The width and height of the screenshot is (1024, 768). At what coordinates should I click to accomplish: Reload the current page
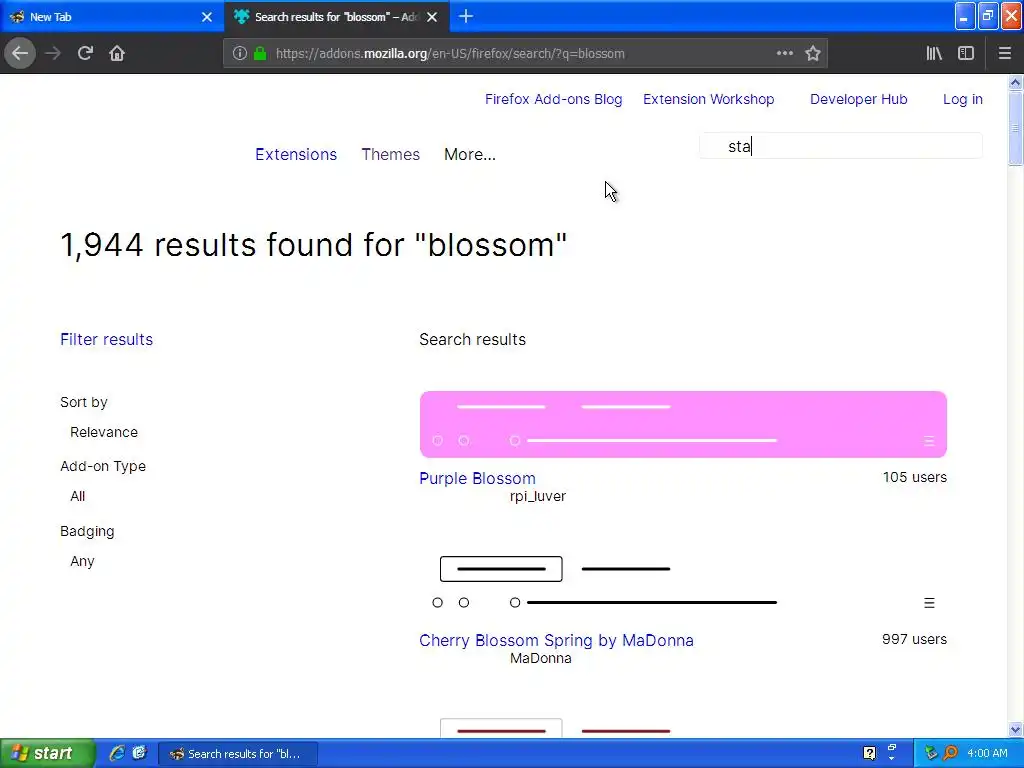click(85, 54)
